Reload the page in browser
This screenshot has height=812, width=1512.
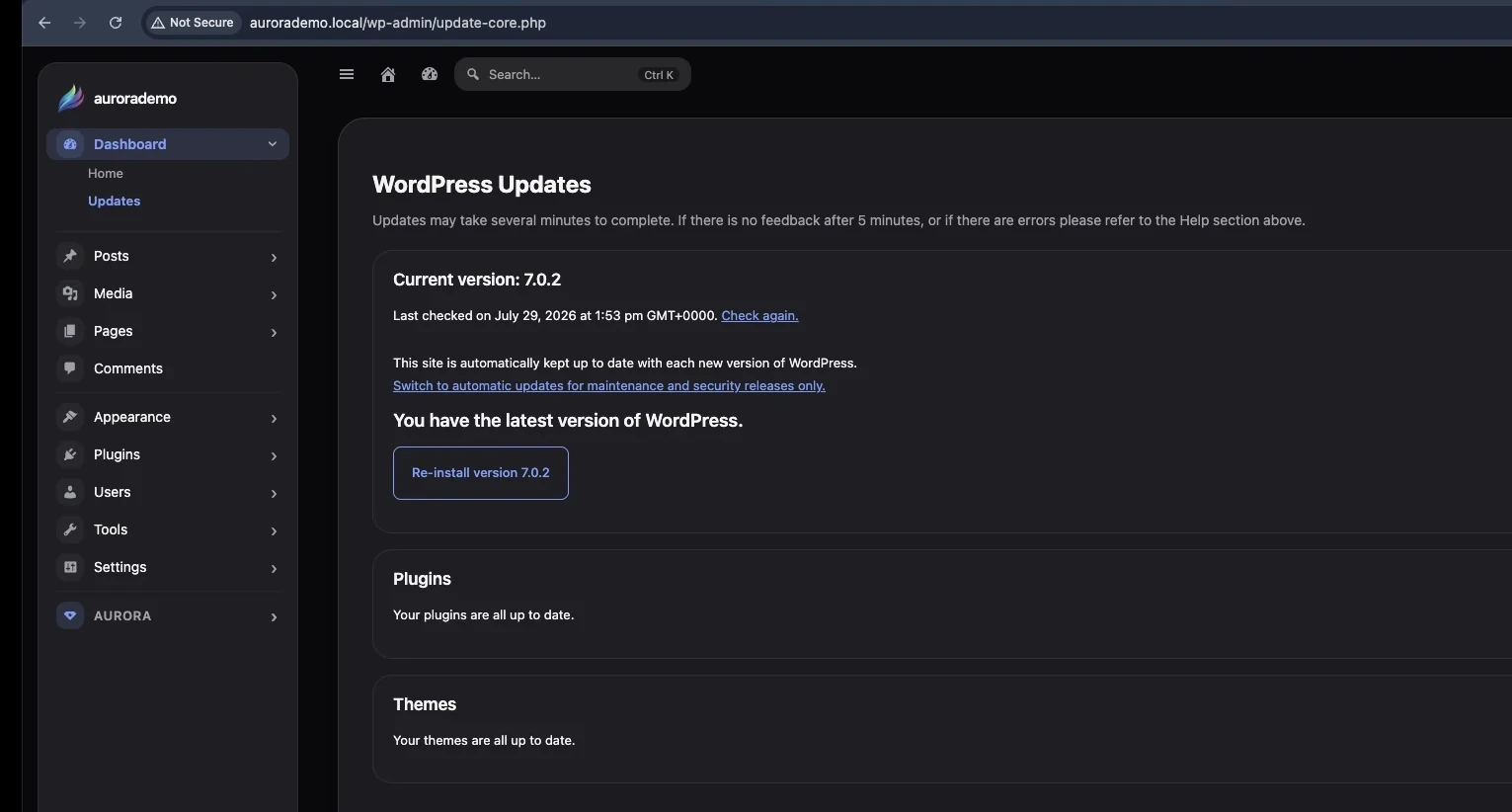[116, 22]
